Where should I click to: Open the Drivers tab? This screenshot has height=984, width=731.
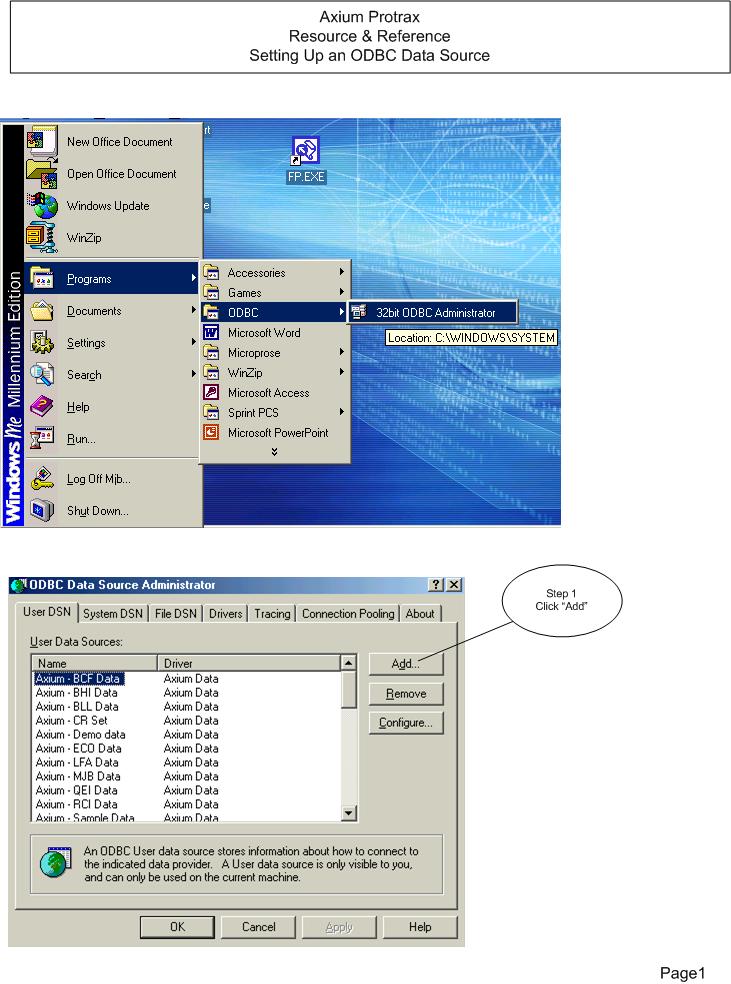[x=225, y=614]
